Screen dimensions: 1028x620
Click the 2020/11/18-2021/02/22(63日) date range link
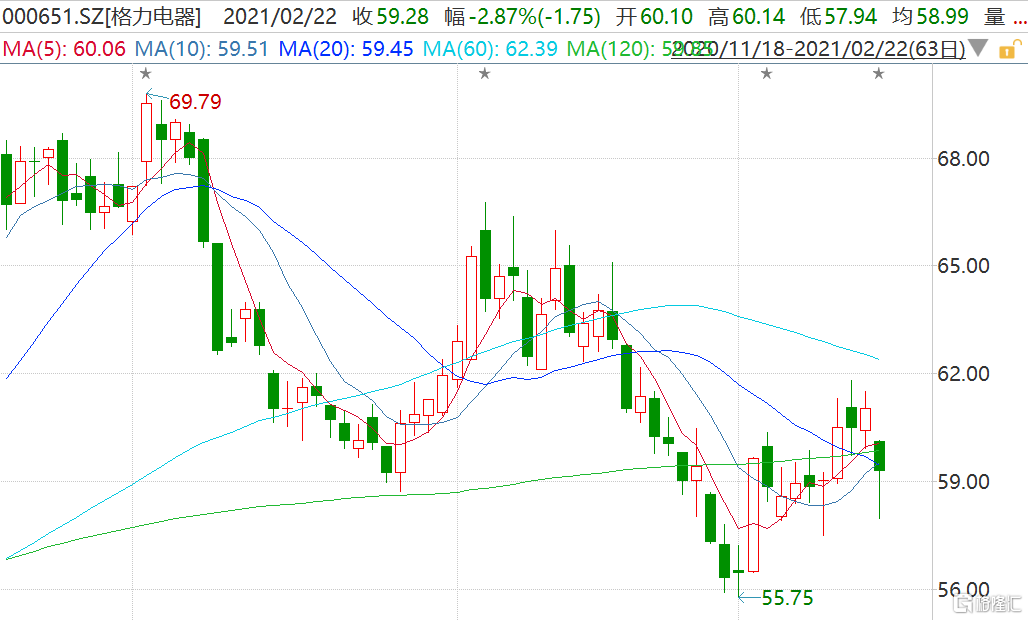point(818,49)
